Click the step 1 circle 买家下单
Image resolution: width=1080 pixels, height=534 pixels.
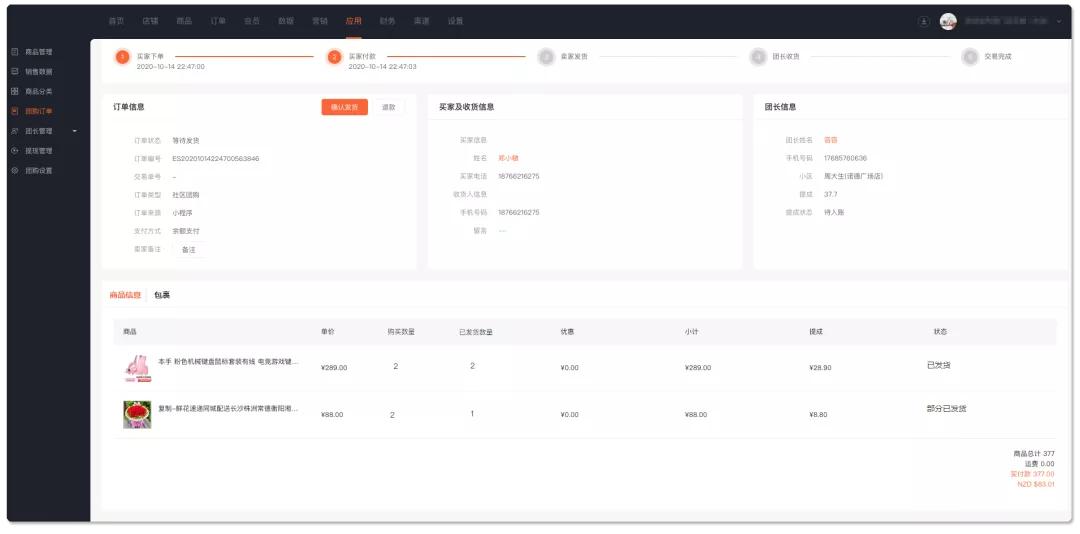tap(123, 57)
